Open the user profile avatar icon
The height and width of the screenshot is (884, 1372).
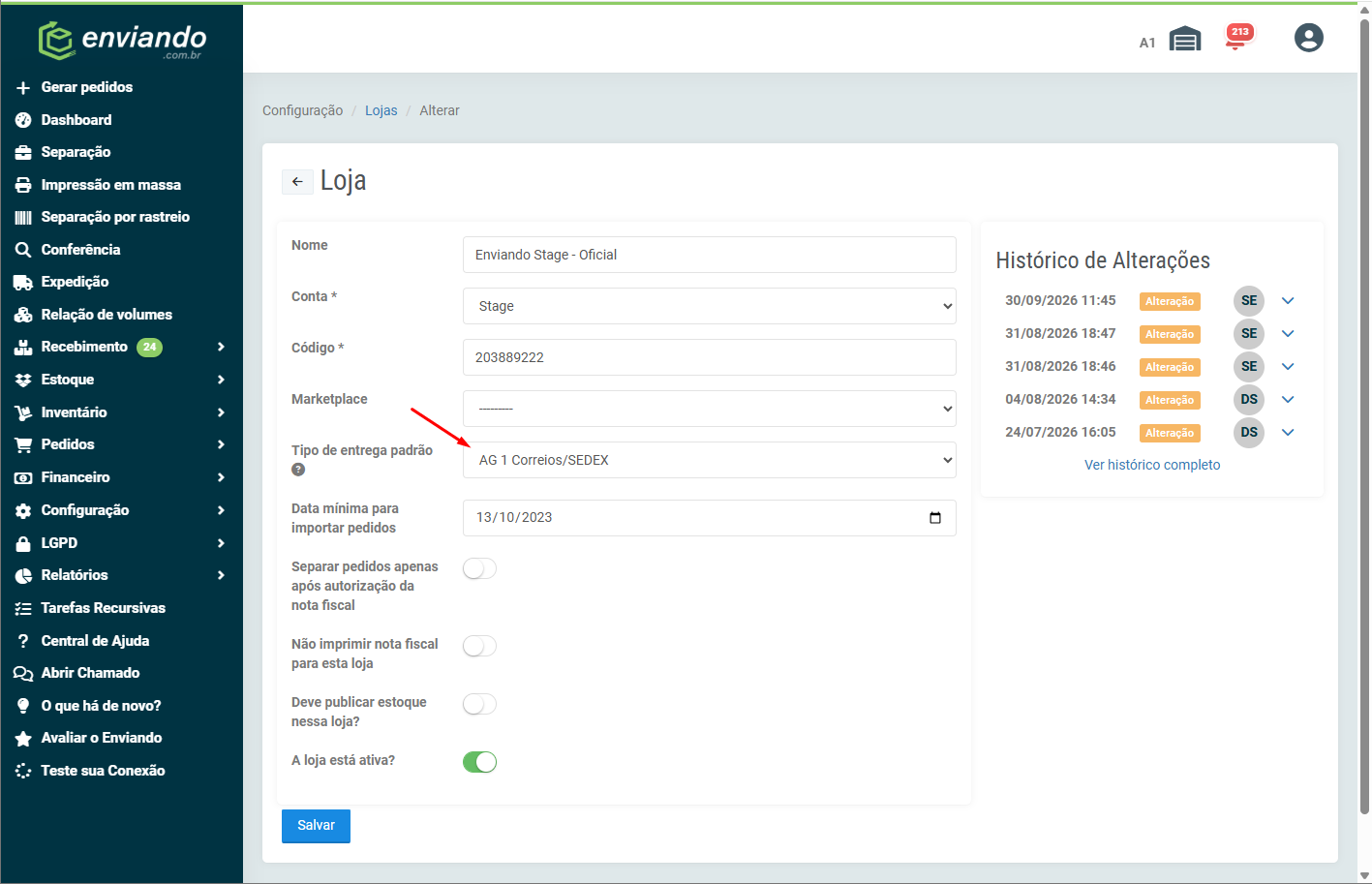[x=1308, y=38]
